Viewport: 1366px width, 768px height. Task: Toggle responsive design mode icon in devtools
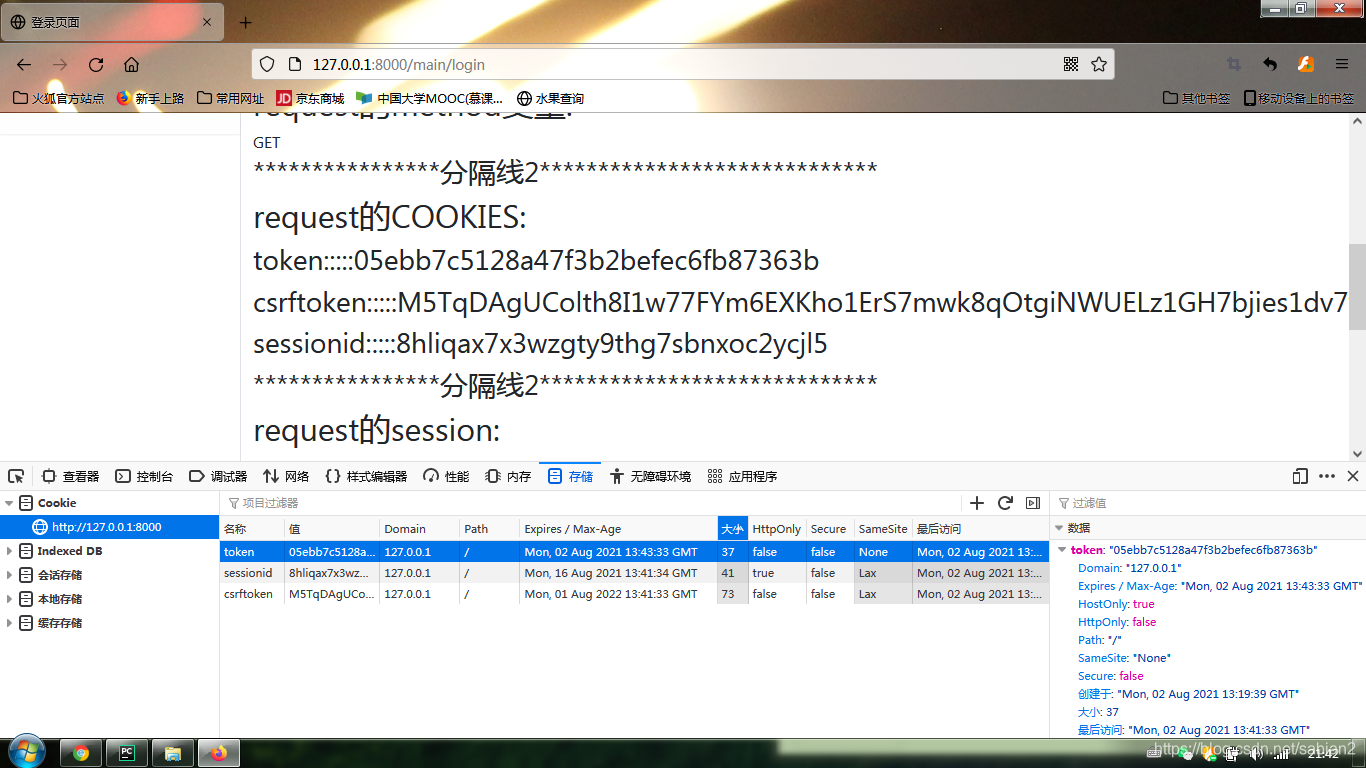pyautogui.click(x=1300, y=476)
